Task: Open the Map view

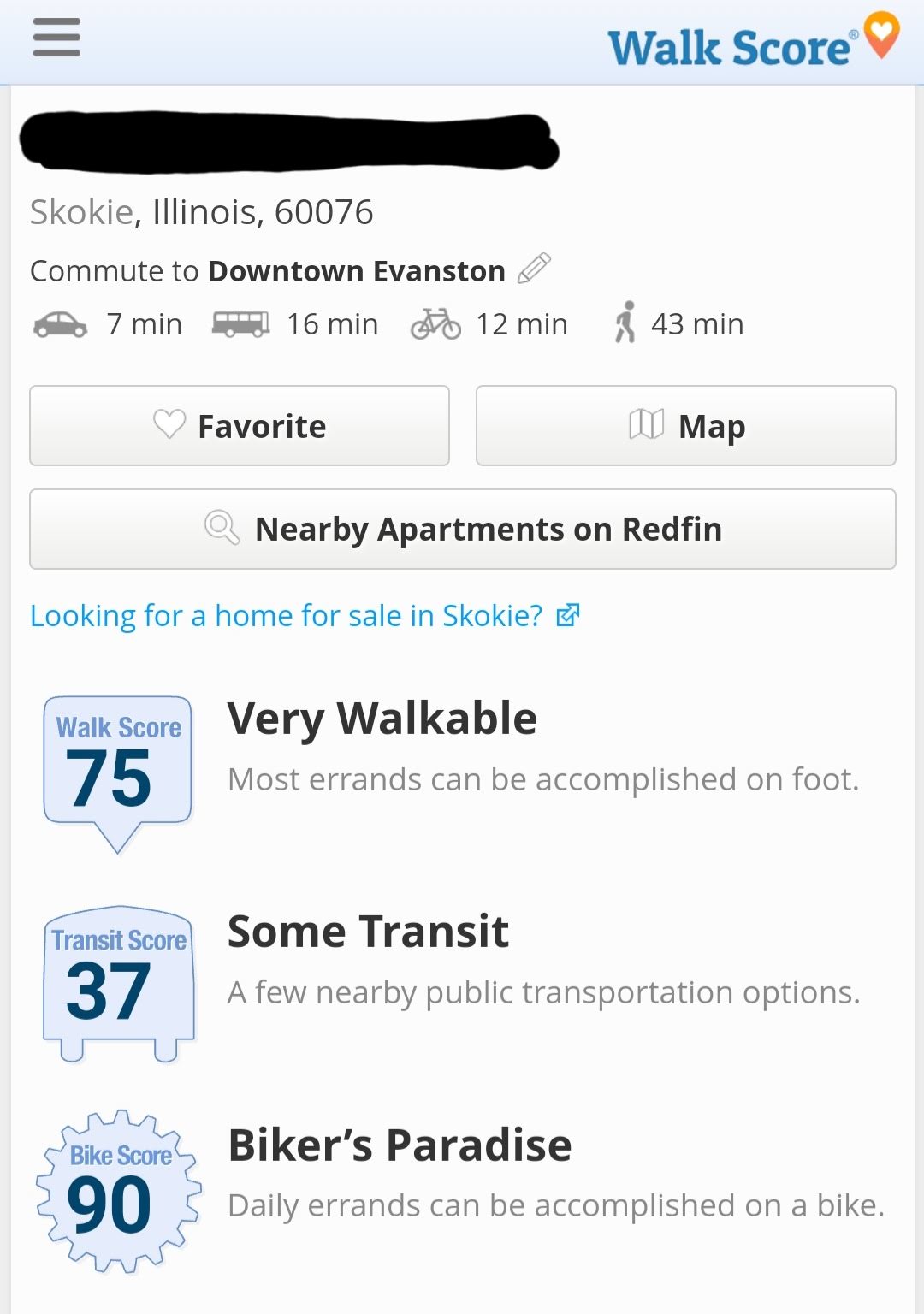Action: [x=685, y=426]
